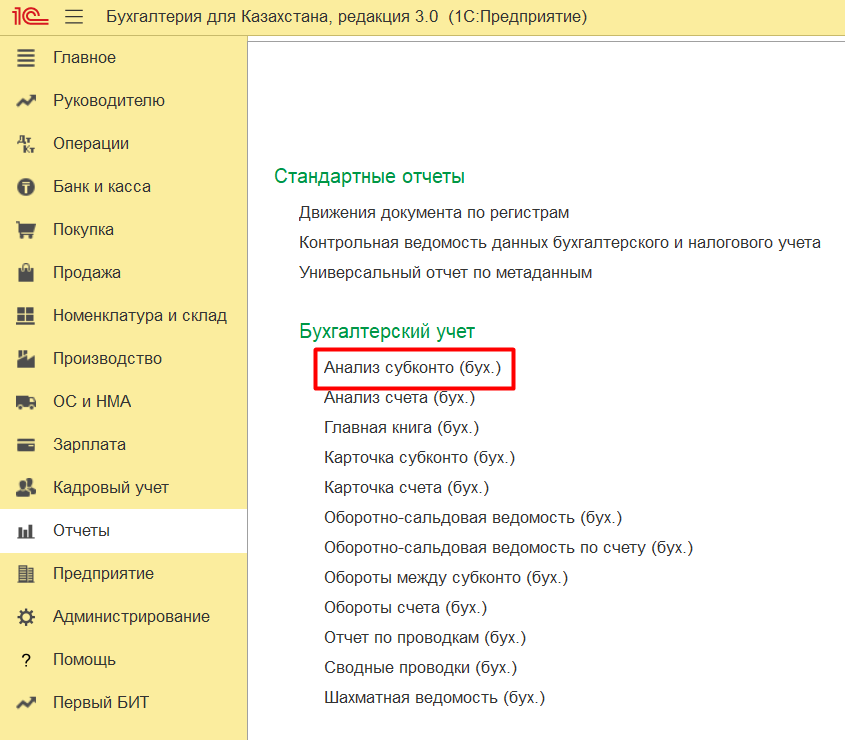
Task: Click the Администрирование gear icon
Action: click(26, 617)
